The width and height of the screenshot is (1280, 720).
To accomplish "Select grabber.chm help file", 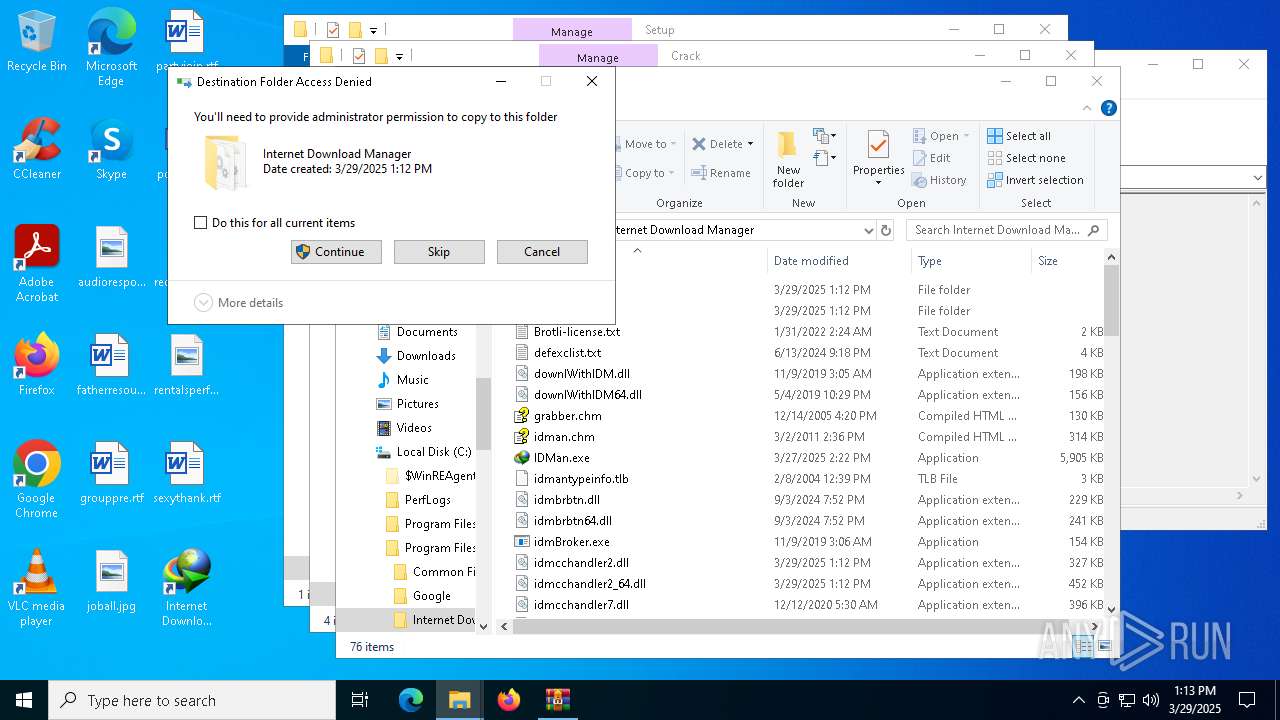I will pyautogui.click(x=567, y=416).
